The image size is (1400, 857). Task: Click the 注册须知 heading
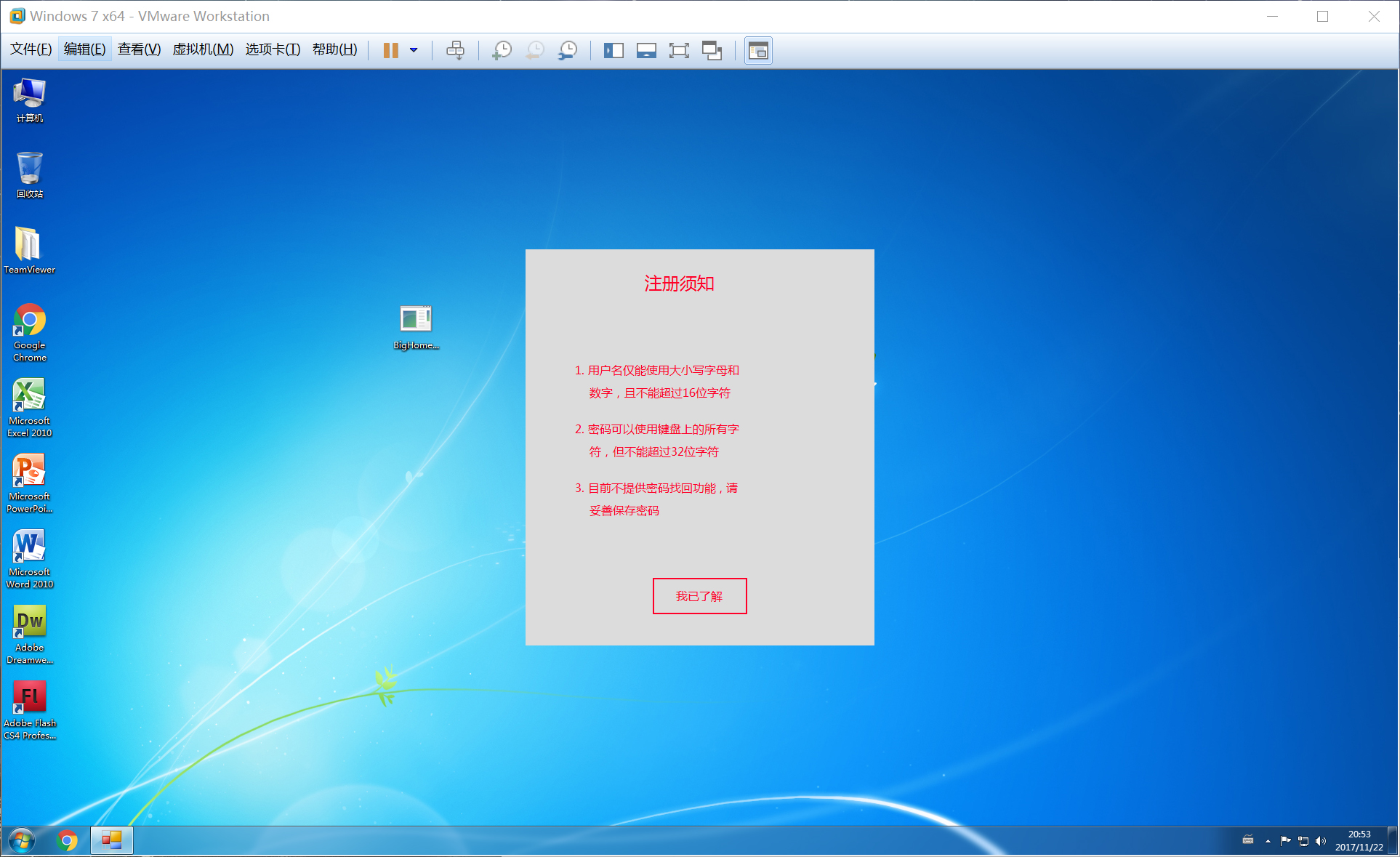click(x=679, y=283)
